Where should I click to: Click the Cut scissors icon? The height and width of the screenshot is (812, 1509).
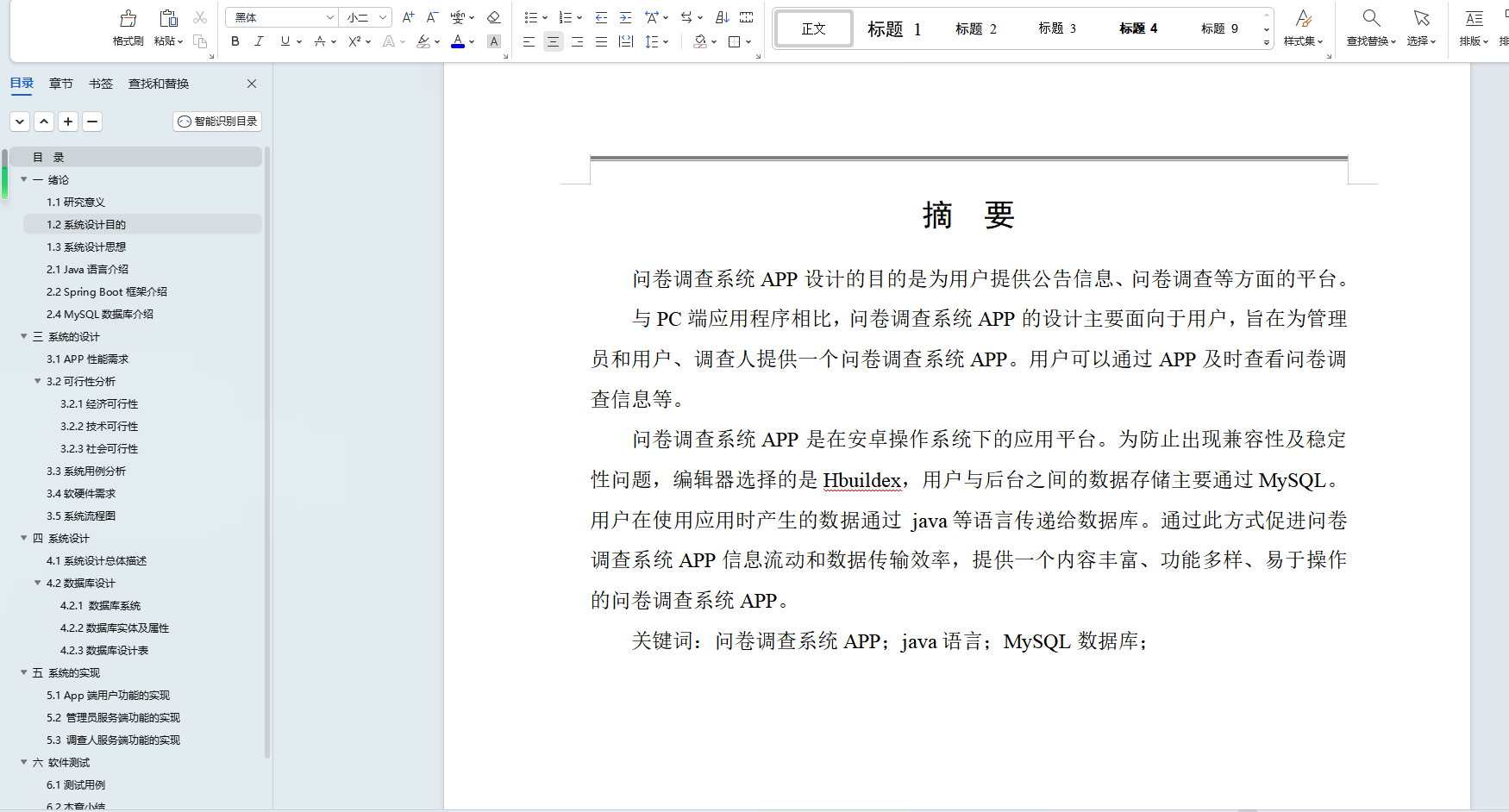(200, 17)
